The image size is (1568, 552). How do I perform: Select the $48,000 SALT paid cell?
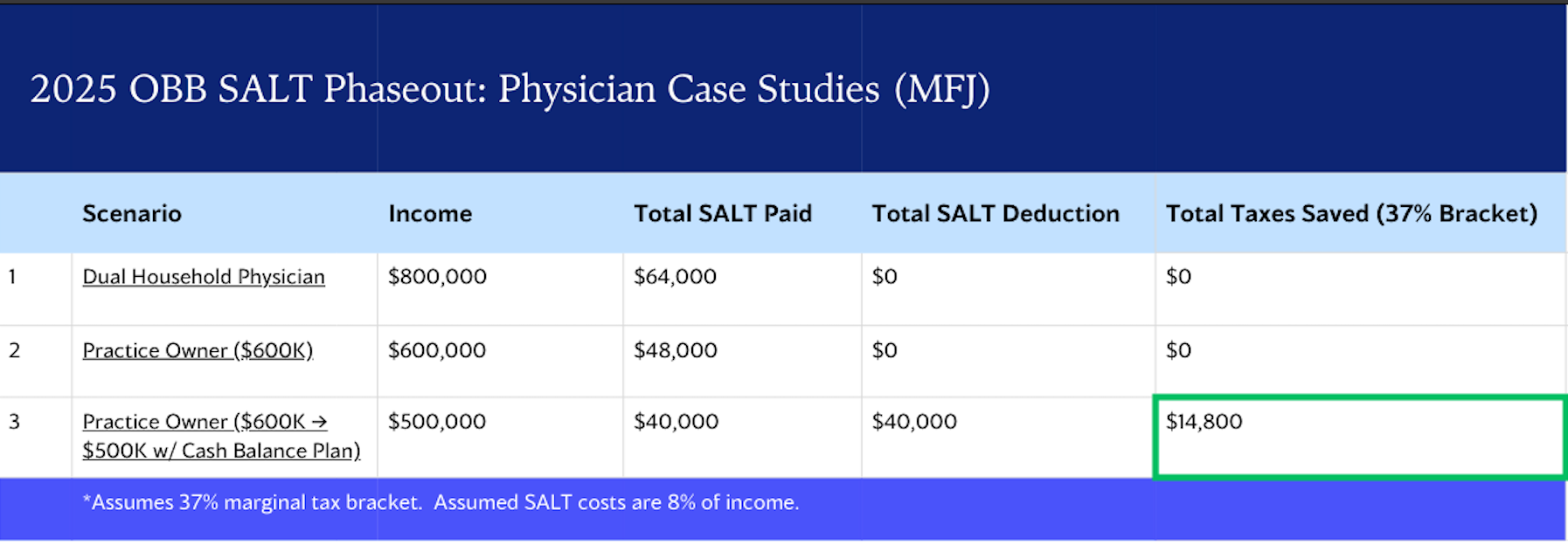(x=675, y=350)
